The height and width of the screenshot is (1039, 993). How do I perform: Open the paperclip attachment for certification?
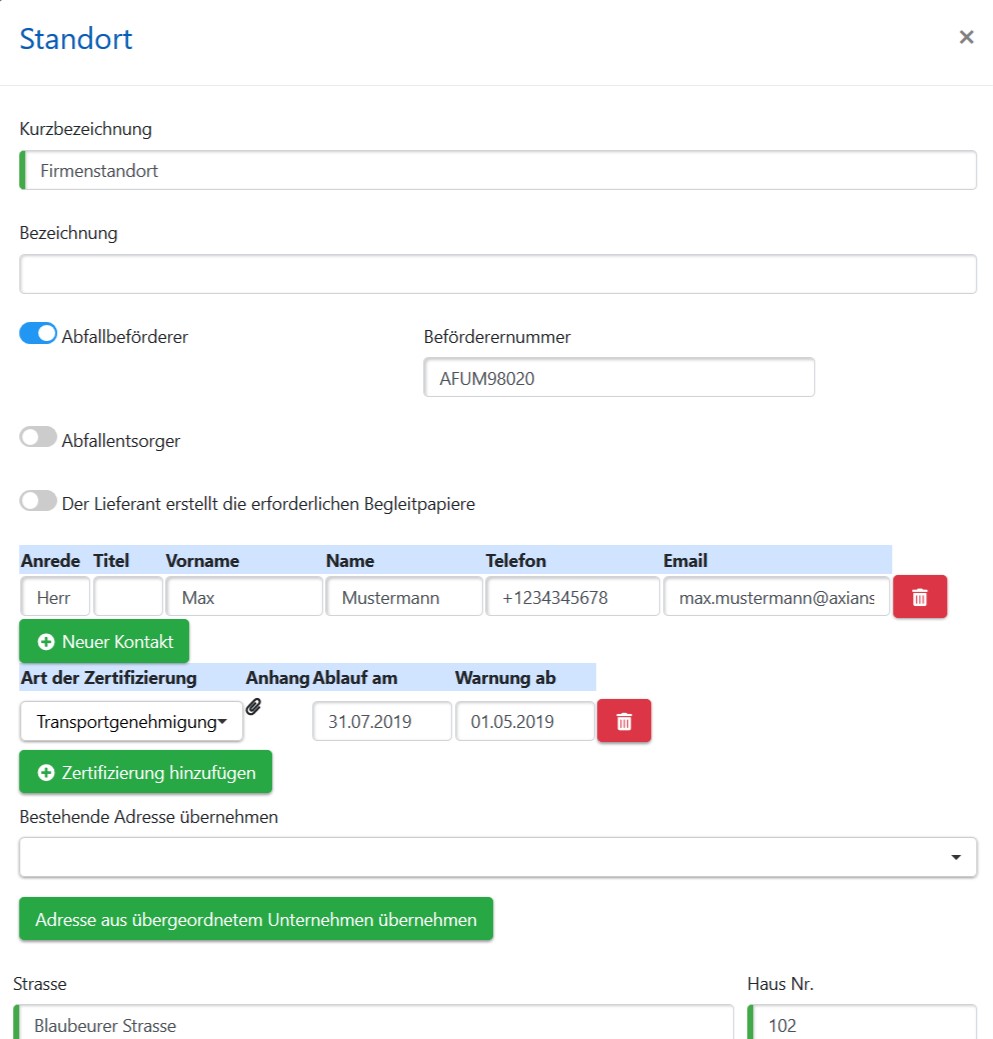click(253, 706)
